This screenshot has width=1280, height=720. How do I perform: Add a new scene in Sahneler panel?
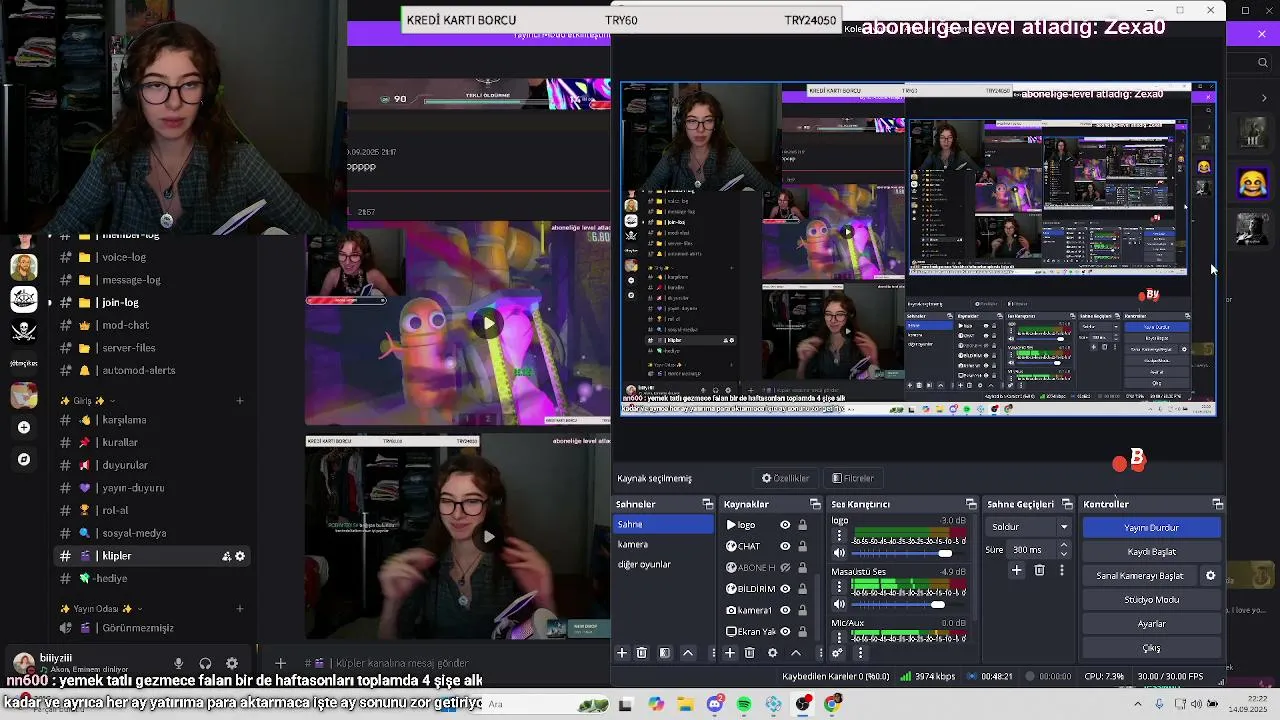coord(622,653)
